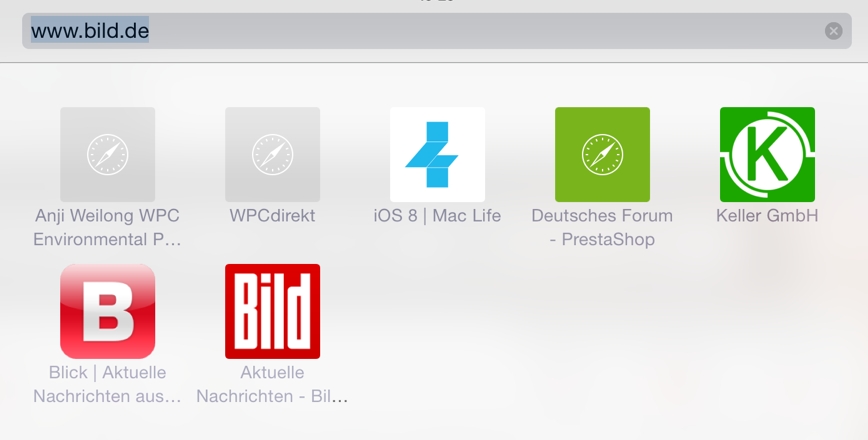Click the "Aktuelle Nachrichten - Bil…" label

pyautogui.click(x=272, y=384)
